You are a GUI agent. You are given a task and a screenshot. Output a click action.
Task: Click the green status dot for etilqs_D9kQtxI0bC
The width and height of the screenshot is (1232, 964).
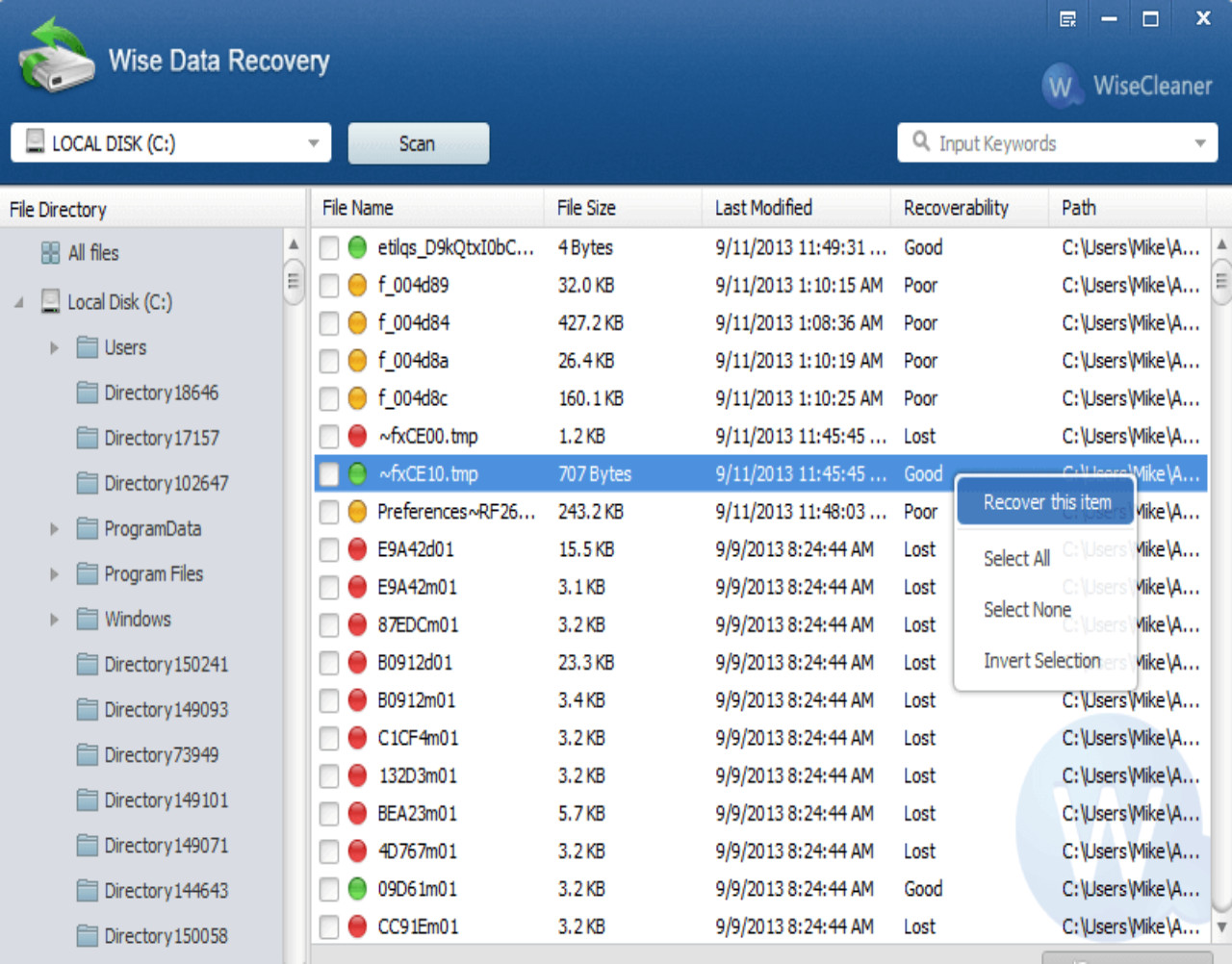357,247
